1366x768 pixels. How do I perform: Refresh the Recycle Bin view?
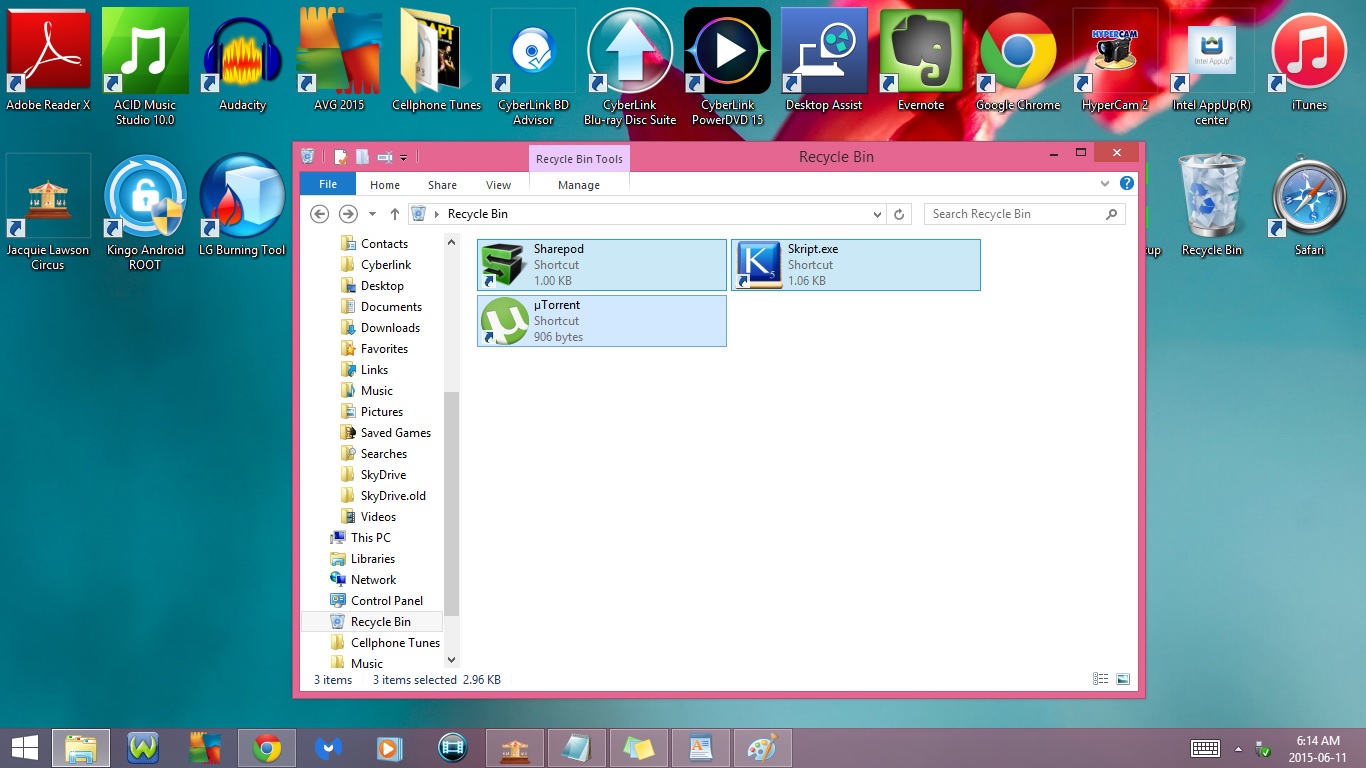pos(899,214)
